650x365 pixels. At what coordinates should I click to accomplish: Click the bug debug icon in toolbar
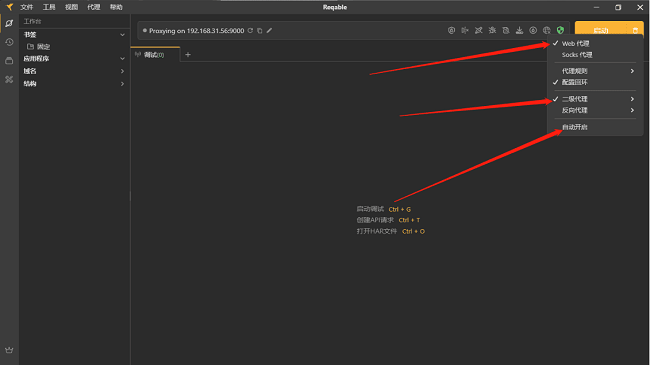492,30
